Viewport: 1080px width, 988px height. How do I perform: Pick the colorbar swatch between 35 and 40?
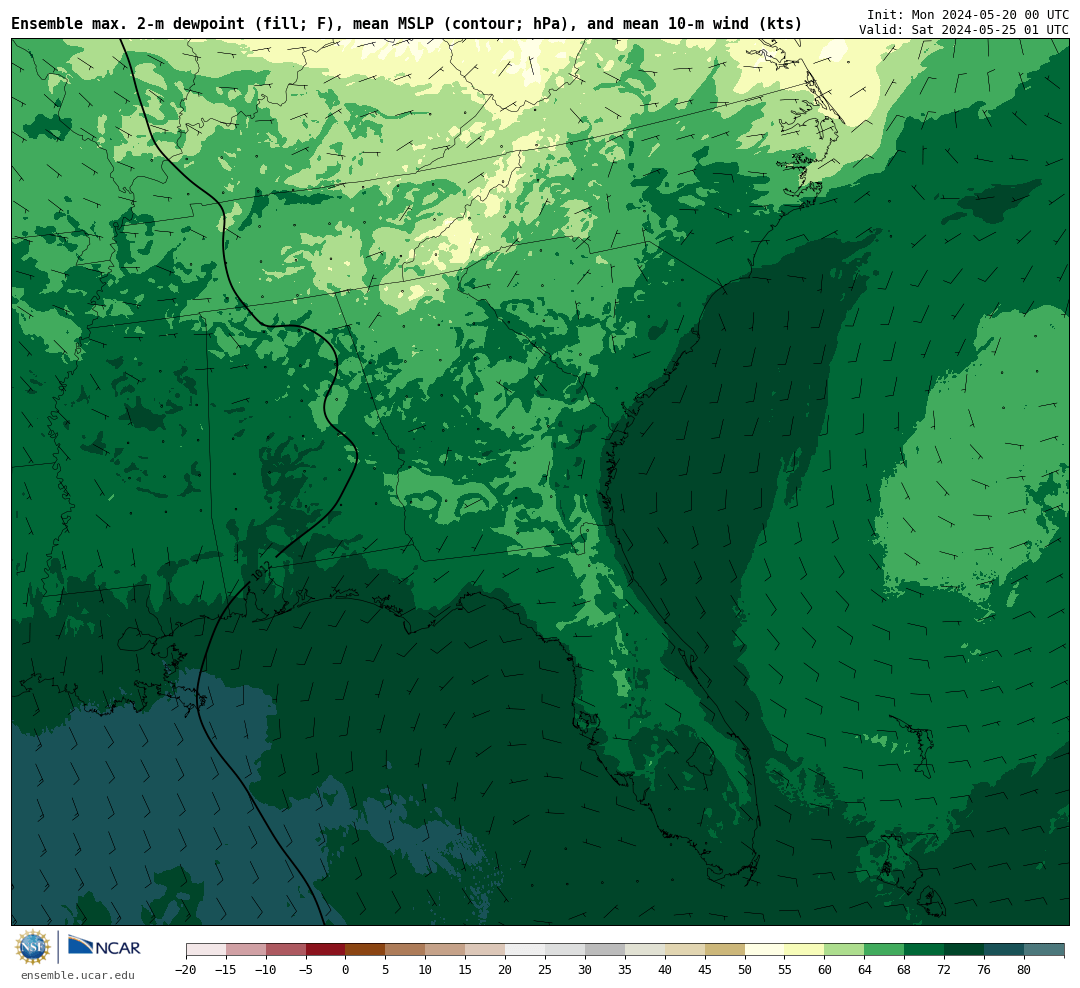pos(645,949)
